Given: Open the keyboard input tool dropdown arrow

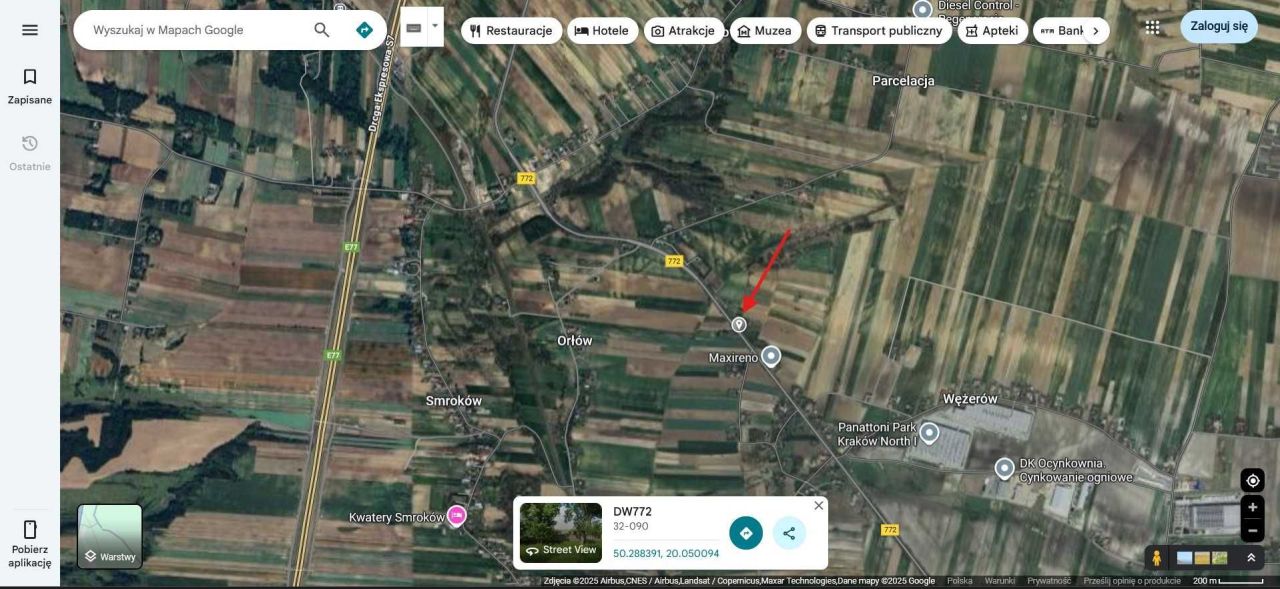Looking at the screenshot, I should click(435, 27).
